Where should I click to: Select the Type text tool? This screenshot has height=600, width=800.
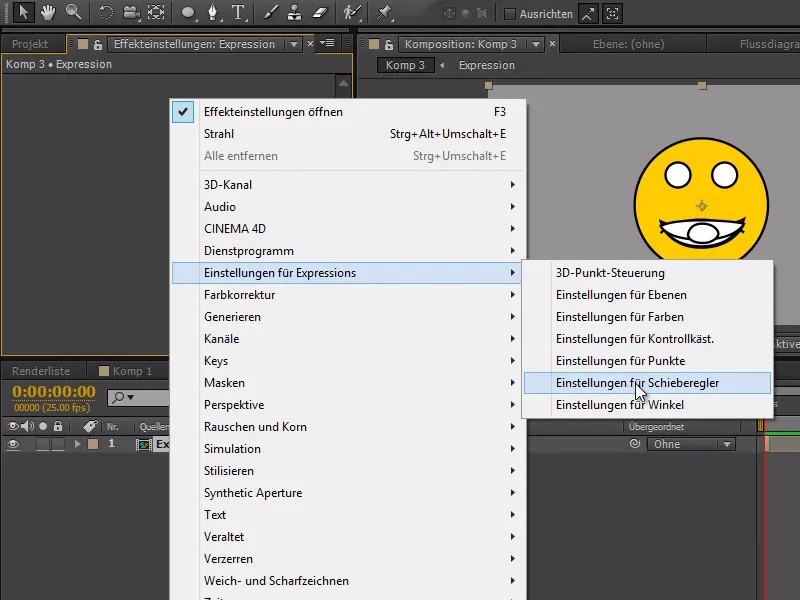(238, 13)
